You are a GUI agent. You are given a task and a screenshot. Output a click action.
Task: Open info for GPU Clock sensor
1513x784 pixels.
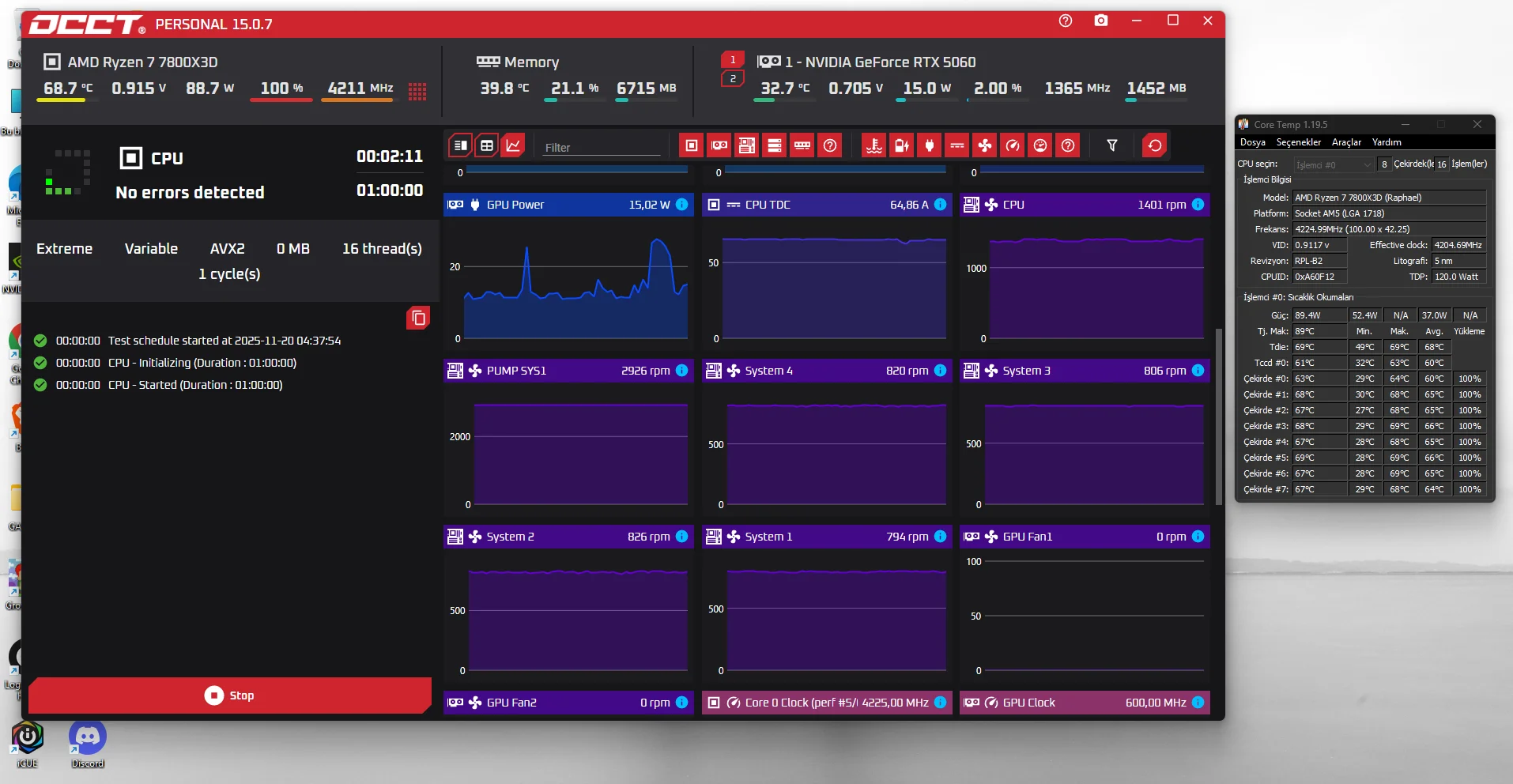(x=1198, y=703)
